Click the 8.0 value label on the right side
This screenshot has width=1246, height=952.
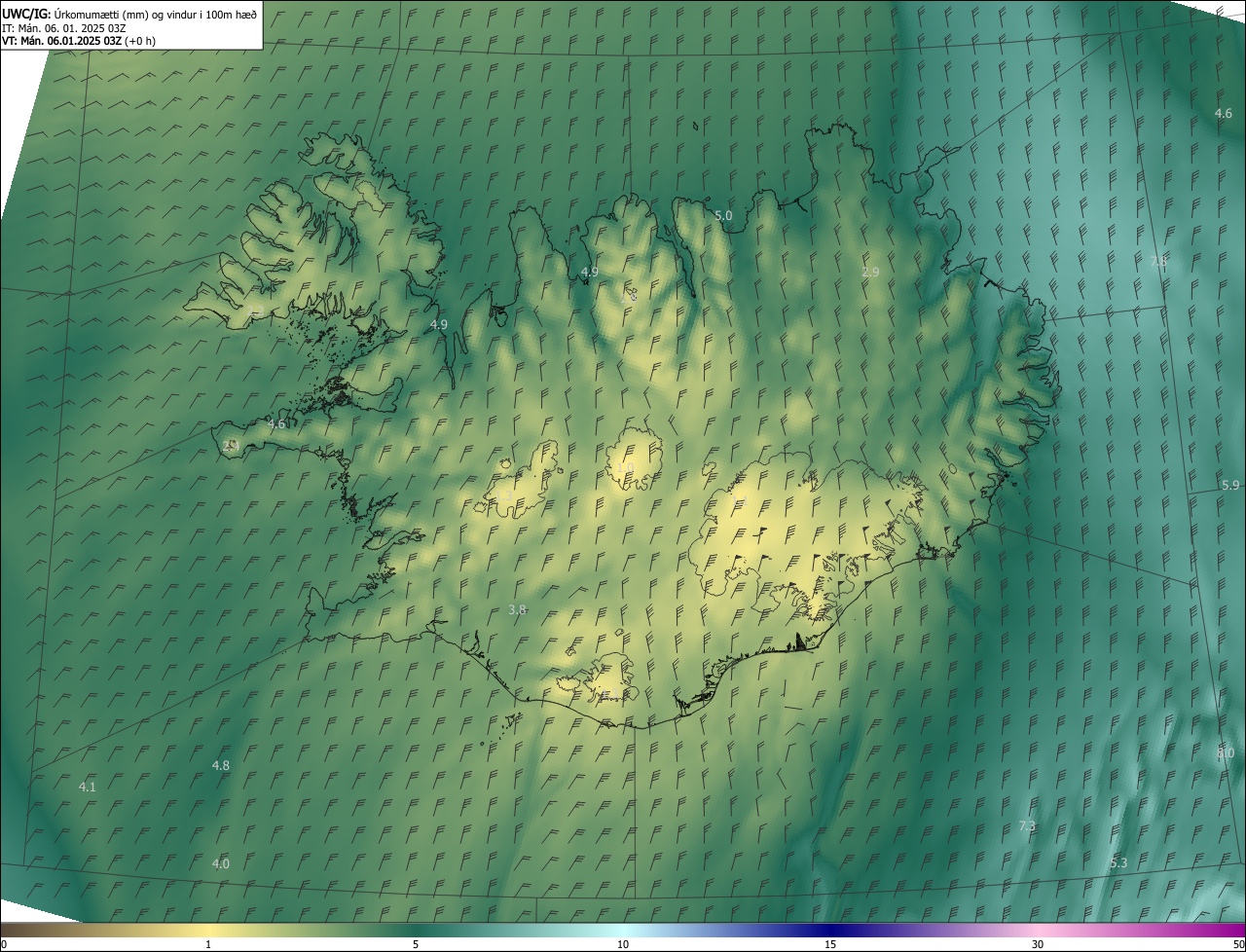[1226, 753]
